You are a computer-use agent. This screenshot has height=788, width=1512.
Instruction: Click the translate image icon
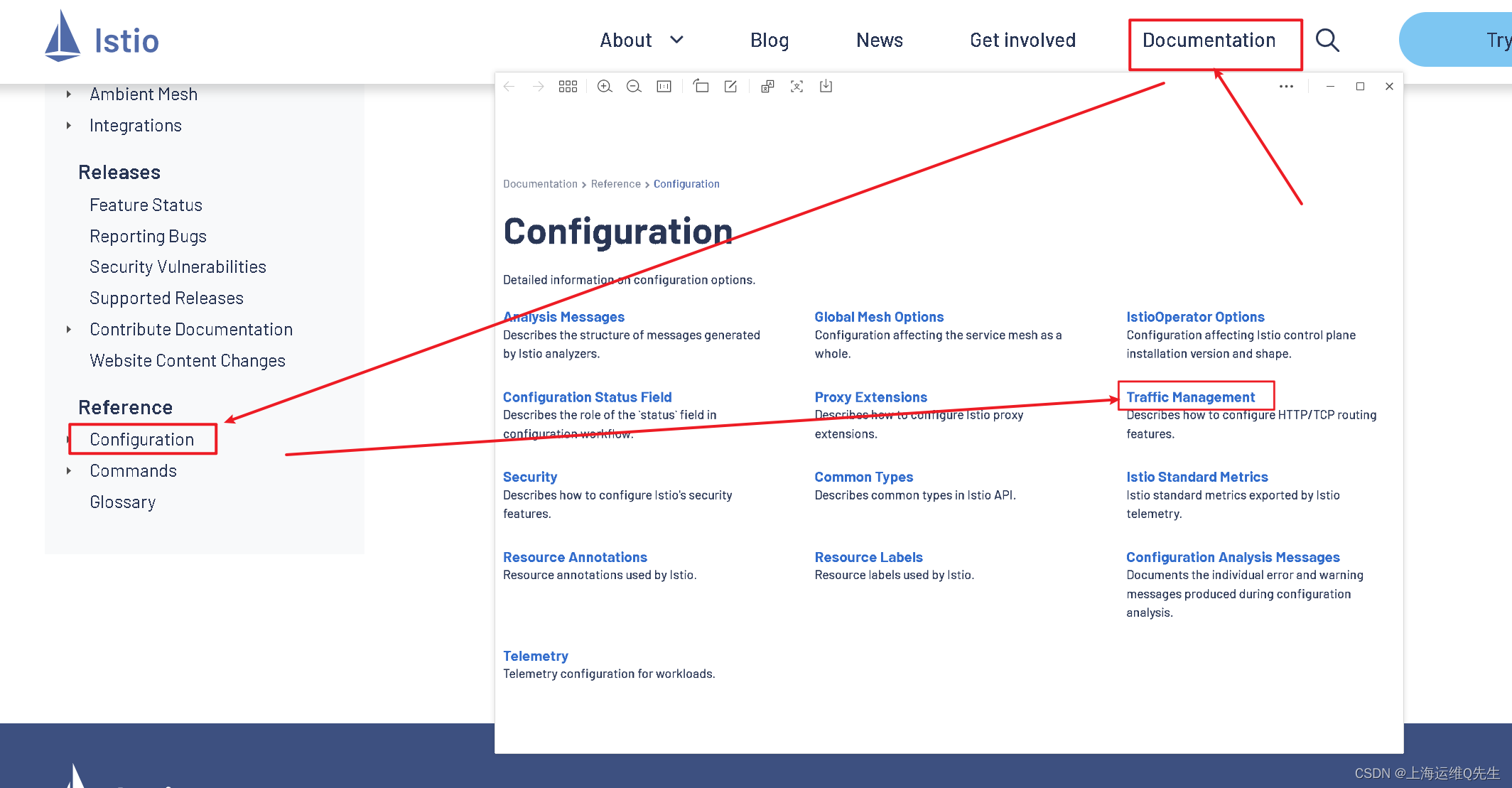point(767,87)
